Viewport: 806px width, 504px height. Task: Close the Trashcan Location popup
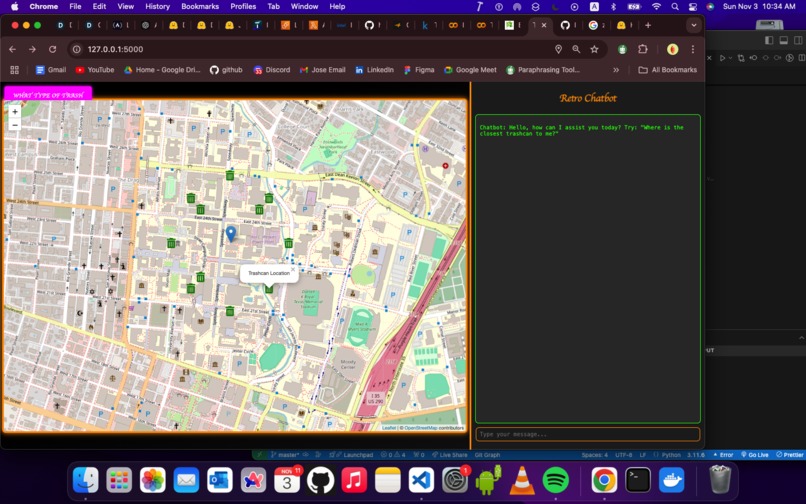[x=293, y=269]
